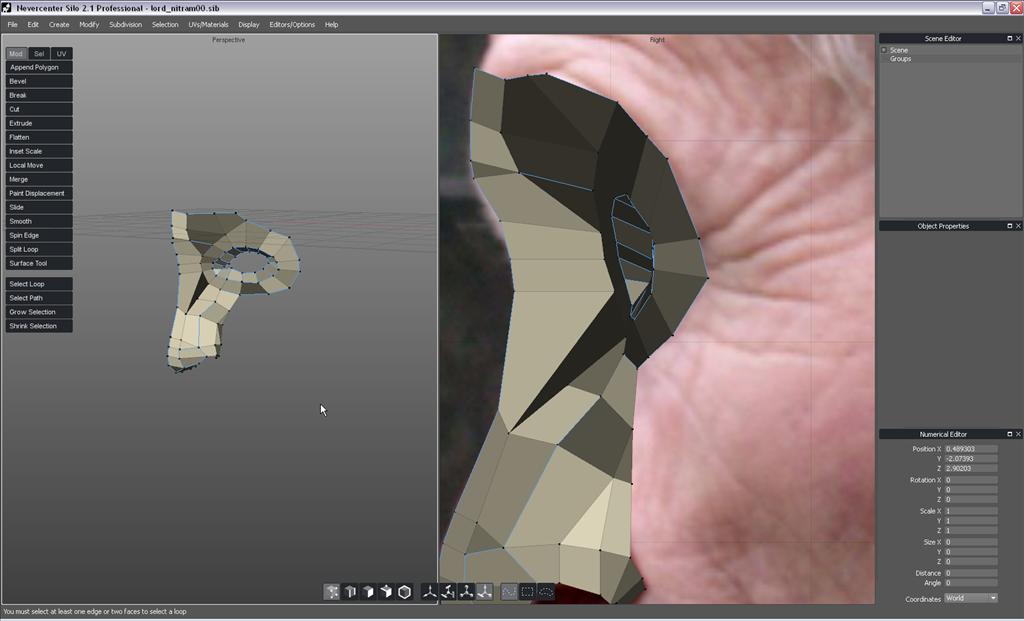This screenshot has width=1024, height=621.
Task: Click the Position Z value field
Action: (x=971, y=469)
